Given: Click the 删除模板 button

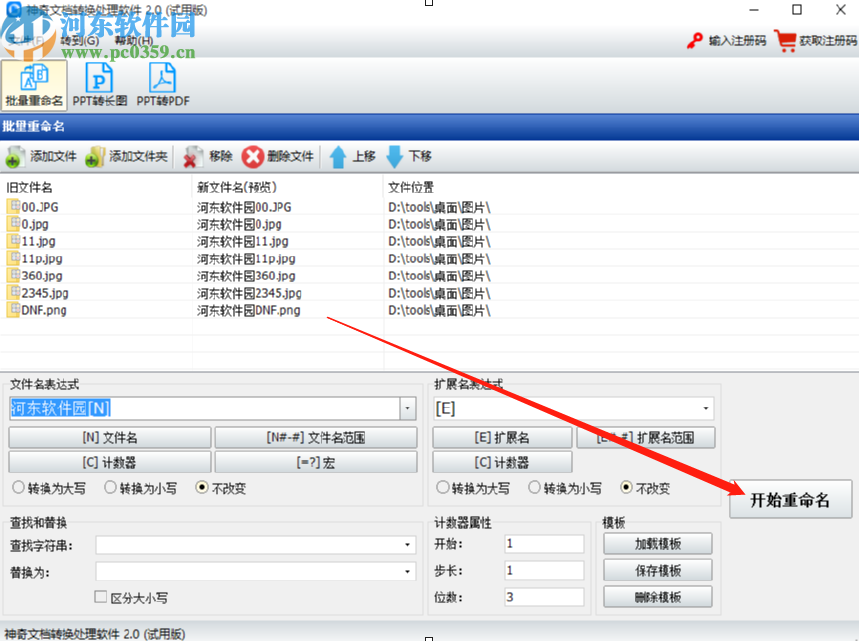Looking at the screenshot, I should point(657,597).
